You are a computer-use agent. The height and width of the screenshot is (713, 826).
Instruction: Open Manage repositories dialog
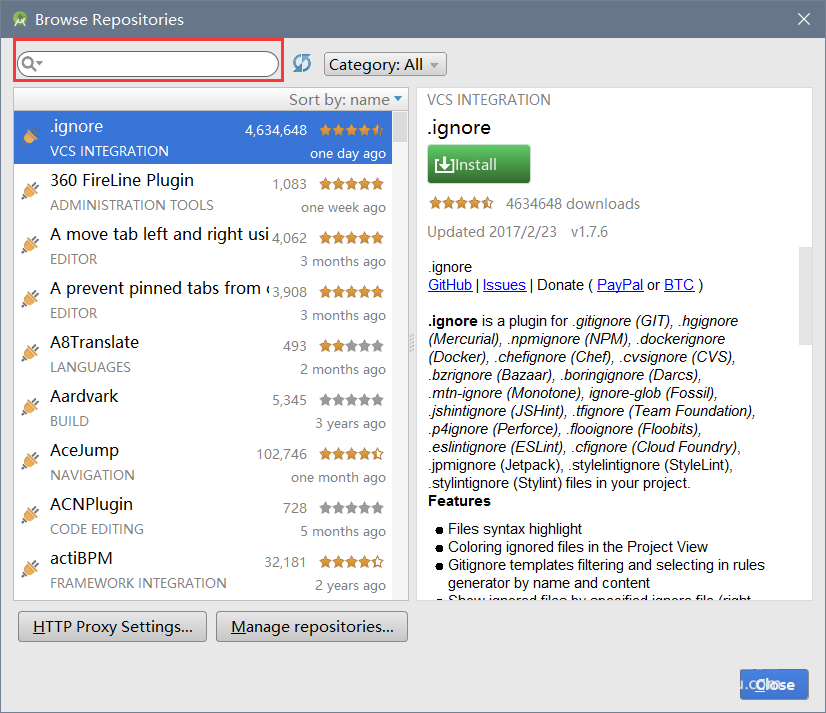[x=312, y=627]
